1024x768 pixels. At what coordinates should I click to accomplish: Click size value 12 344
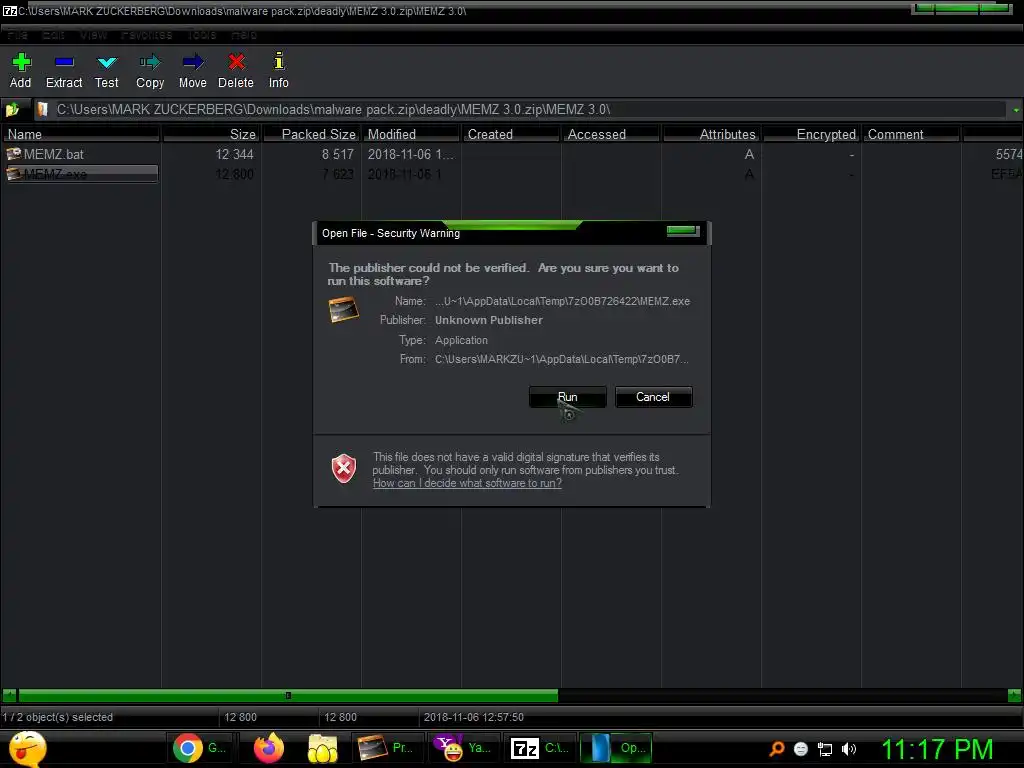coord(234,154)
